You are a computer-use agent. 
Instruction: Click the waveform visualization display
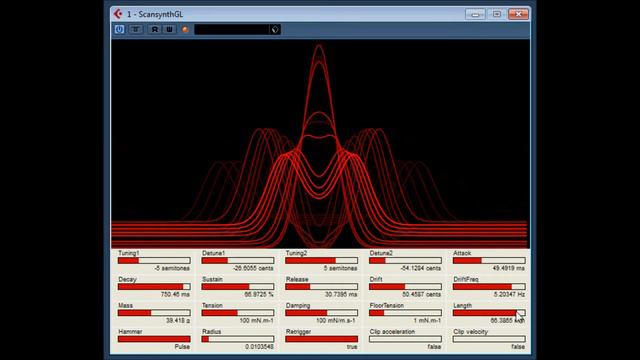click(320, 144)
